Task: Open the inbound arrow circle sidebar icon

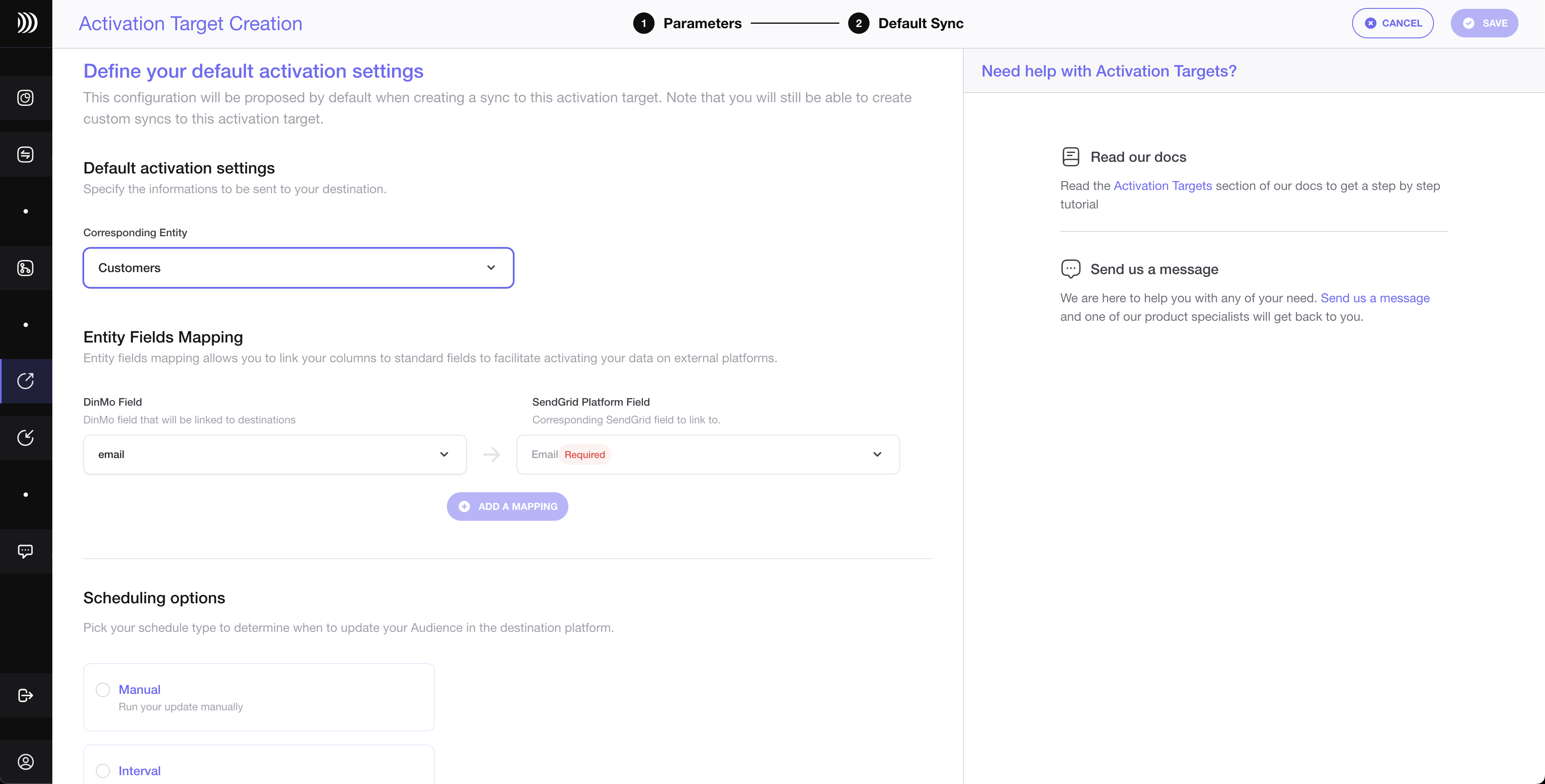Action: 25,438
